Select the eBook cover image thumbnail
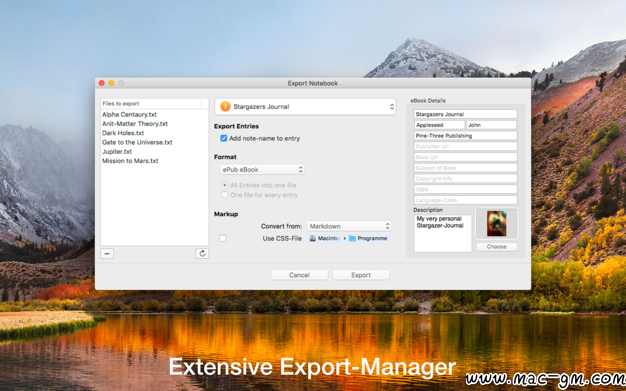This screenshot has width=626, height=391. pyautogui.click(x=496, y=223)
